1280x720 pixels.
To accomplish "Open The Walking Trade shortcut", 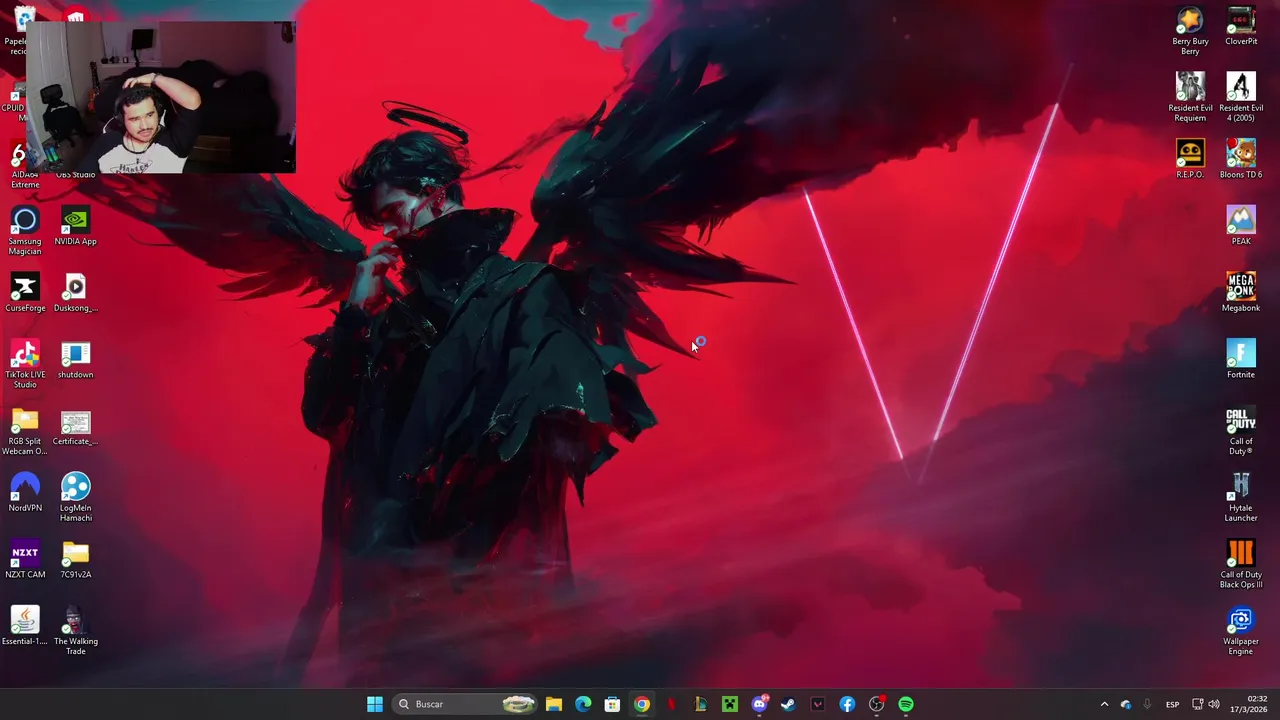I will [75, 631].
